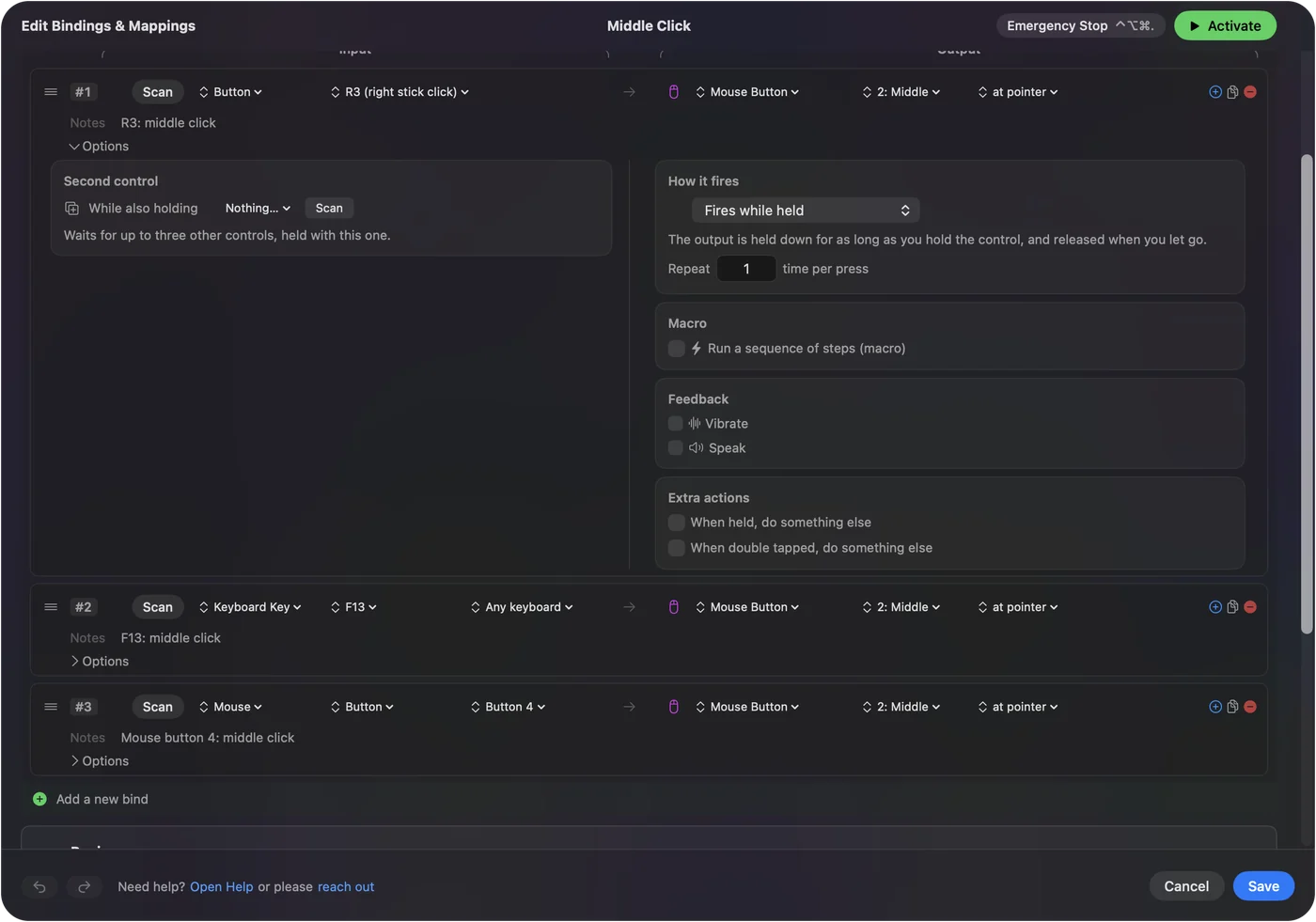This screenshot has height=922, width=1316.
Task: Click the green plus to add a new bind
Action: [39, 799]
